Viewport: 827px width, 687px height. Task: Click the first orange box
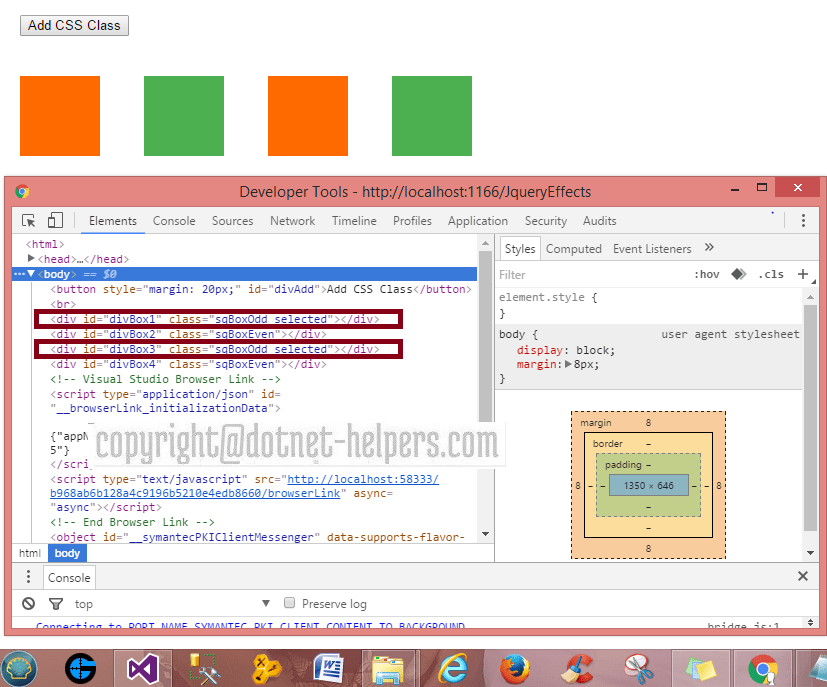pyautogui.click(x=60, y=116)
